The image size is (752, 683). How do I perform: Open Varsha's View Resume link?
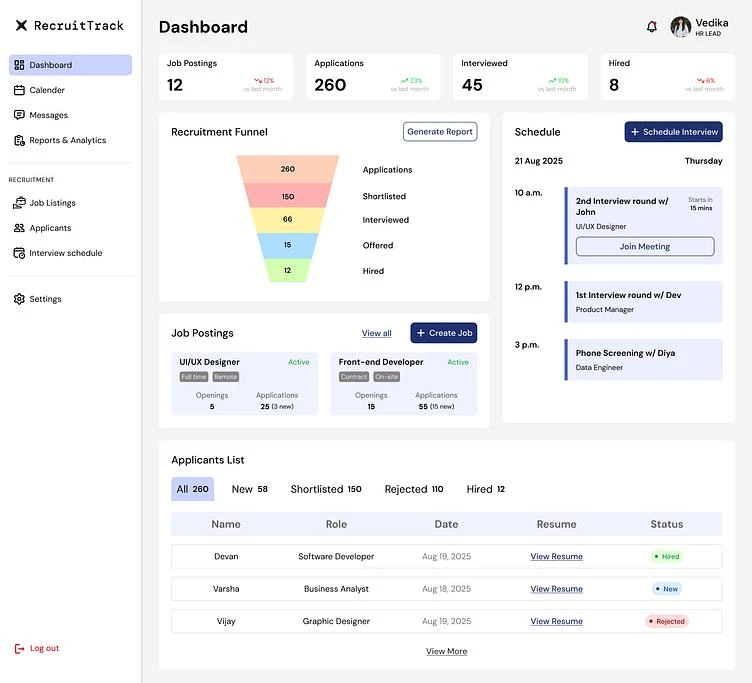(556, 589)
